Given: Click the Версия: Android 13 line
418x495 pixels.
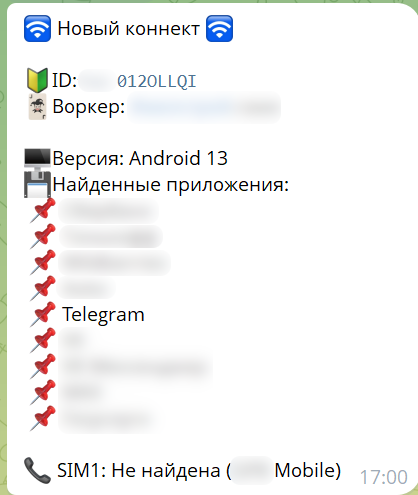Looking at the screenshot, I should point(140,158).
